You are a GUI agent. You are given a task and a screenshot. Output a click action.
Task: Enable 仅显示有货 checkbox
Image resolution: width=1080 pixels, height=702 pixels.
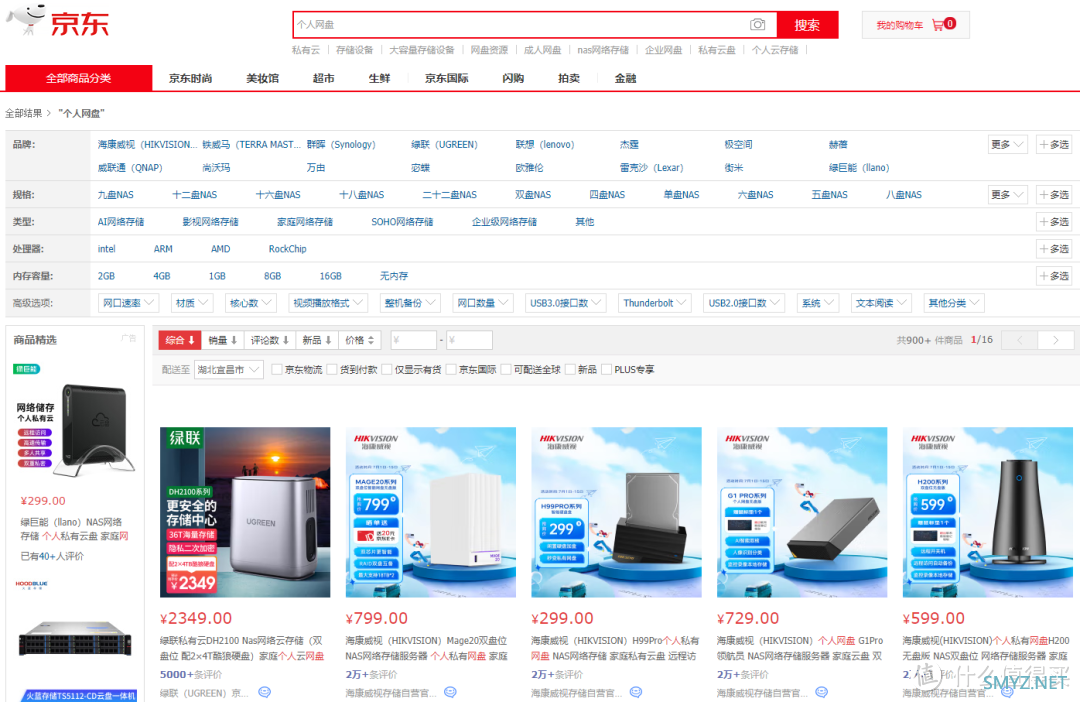pyautogui.click(x=386, y=370)
